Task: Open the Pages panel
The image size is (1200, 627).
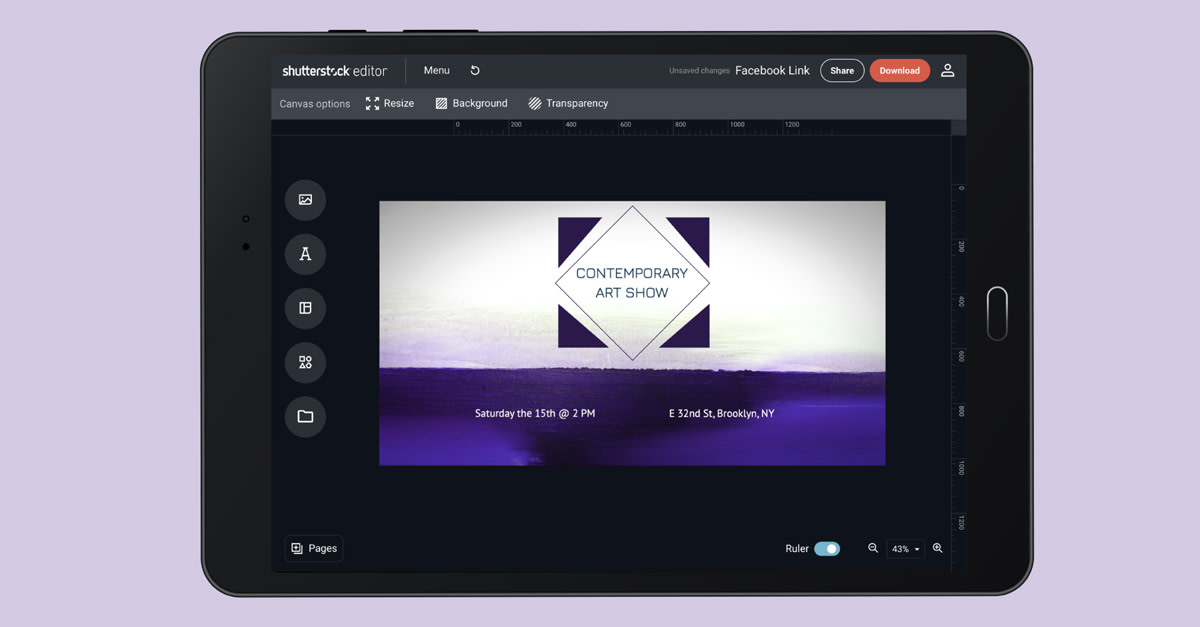Action: [313, 548]
